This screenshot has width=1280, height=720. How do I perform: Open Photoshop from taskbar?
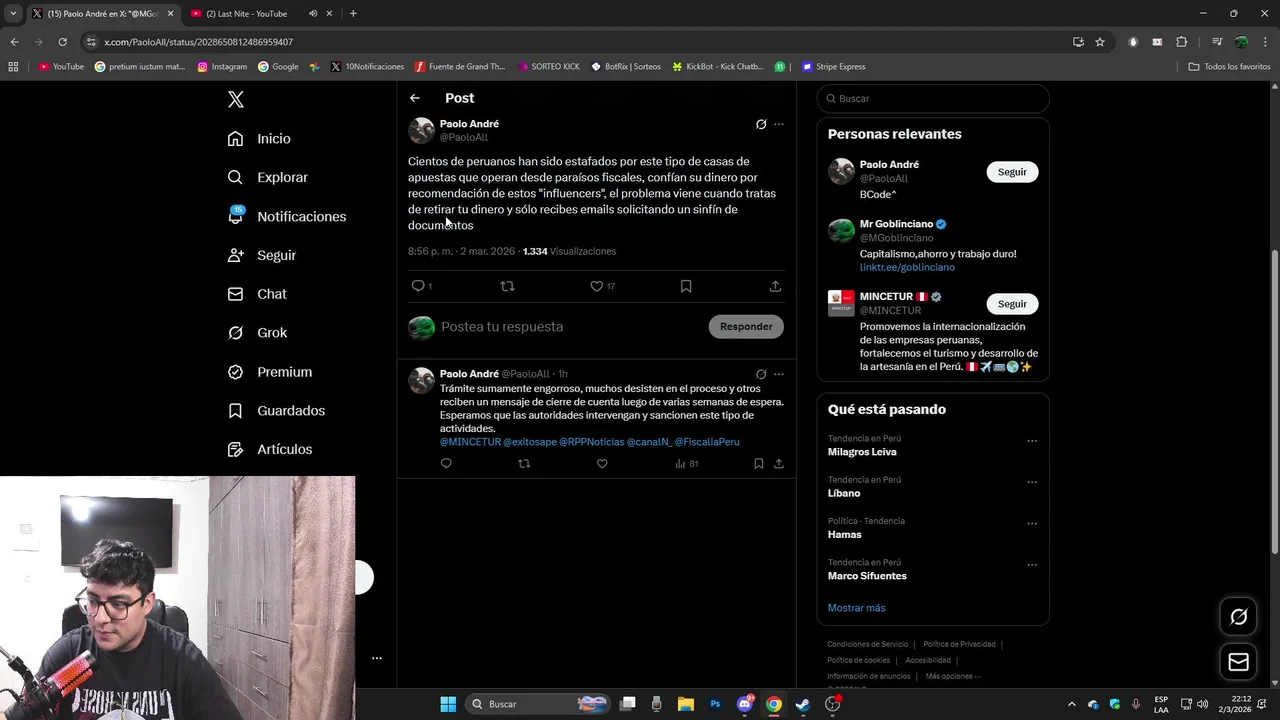tap(715, 704)
